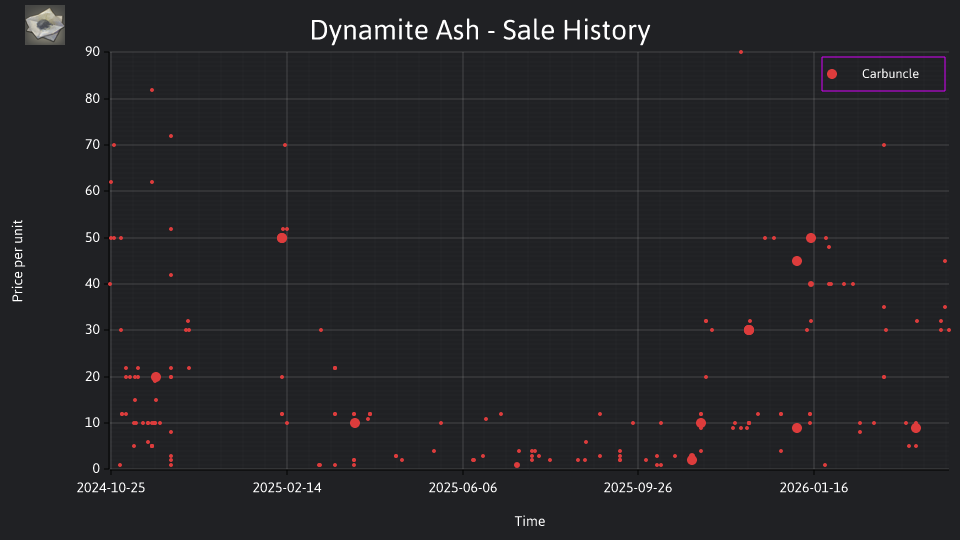Click the large dot at 10 after 2025-02-14

click(x=354, y=423)
